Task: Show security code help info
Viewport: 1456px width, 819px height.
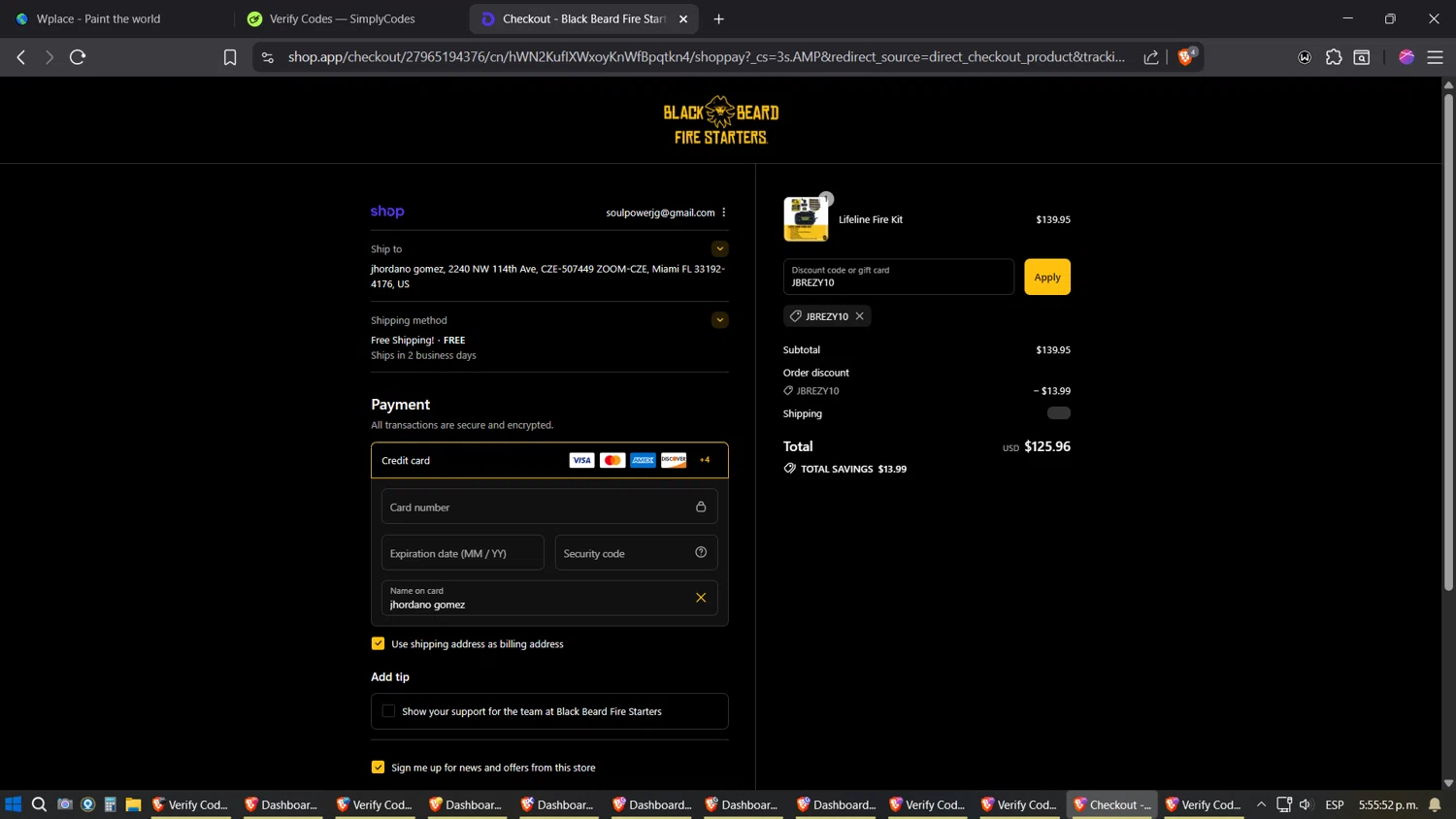Action: 701,552
